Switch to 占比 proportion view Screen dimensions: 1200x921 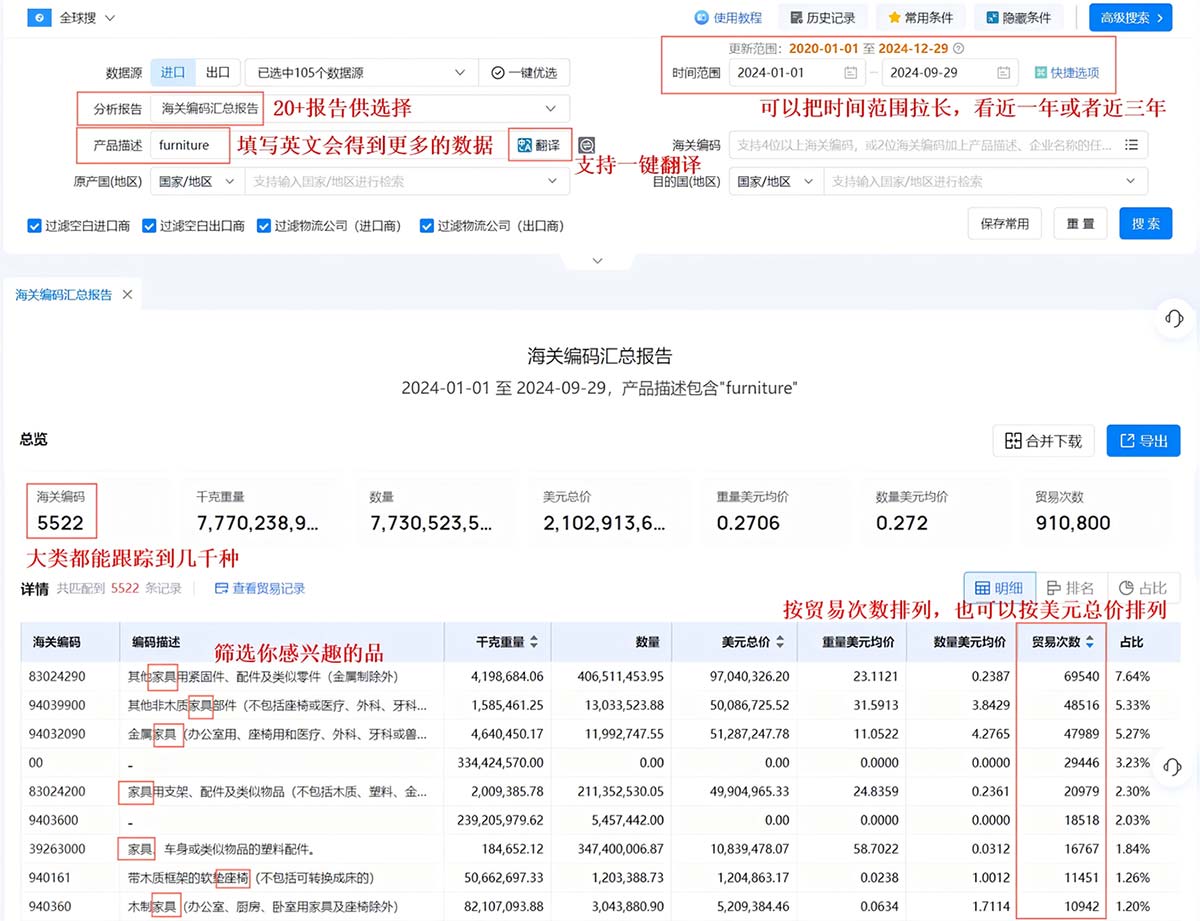coord(1142,588)
